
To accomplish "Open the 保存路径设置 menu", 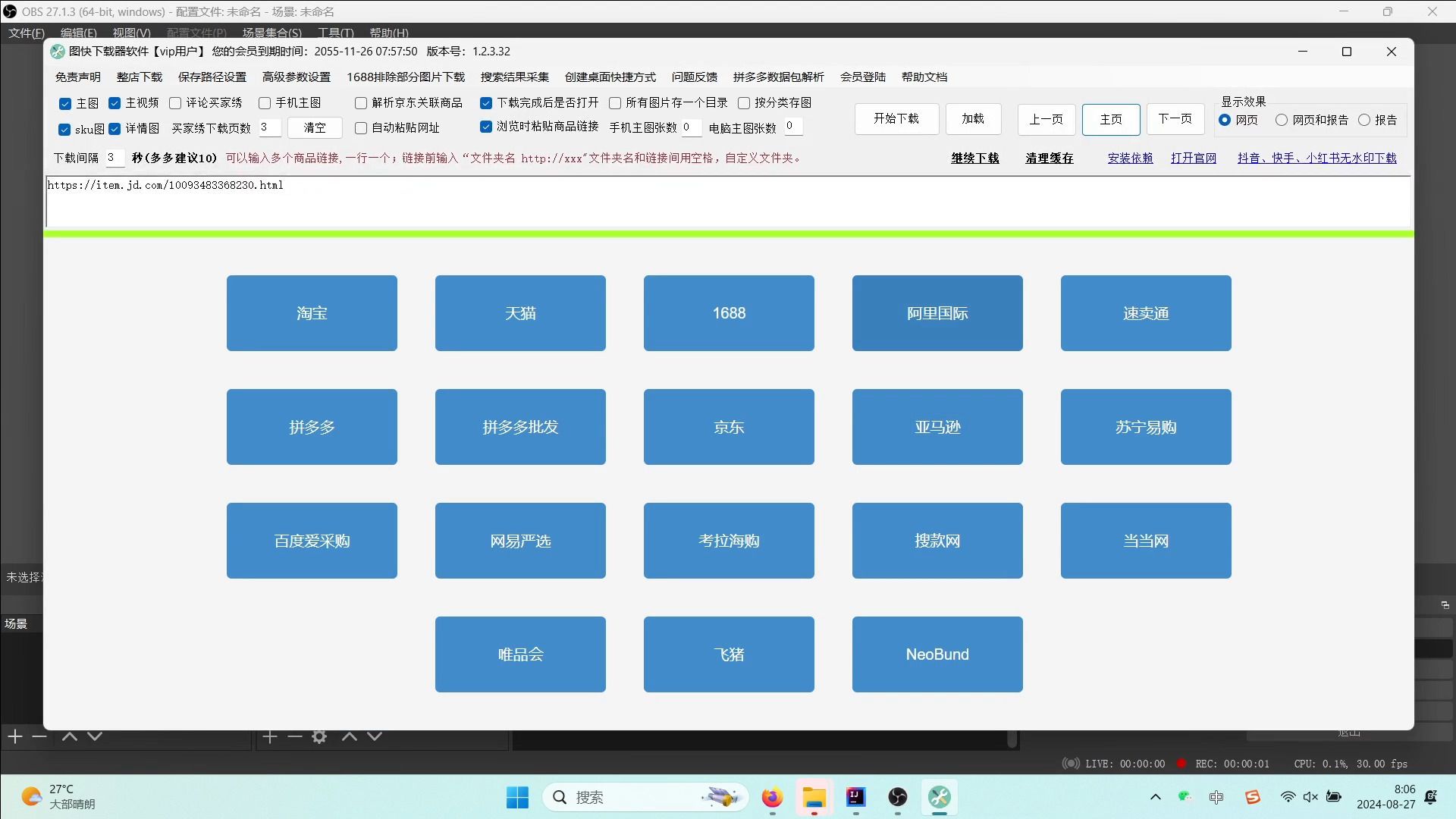I will click(x=212, y=77).
